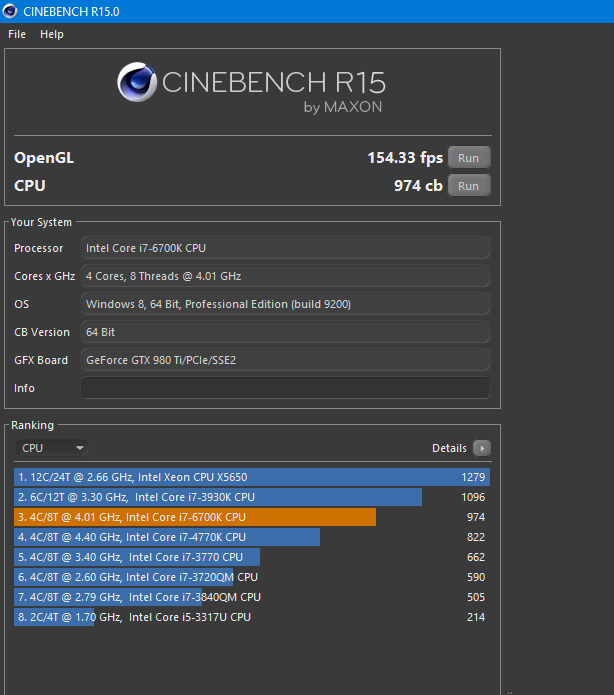
Task: Click the Processor field Intel Core i7-6700K
Action: point(285,248)
